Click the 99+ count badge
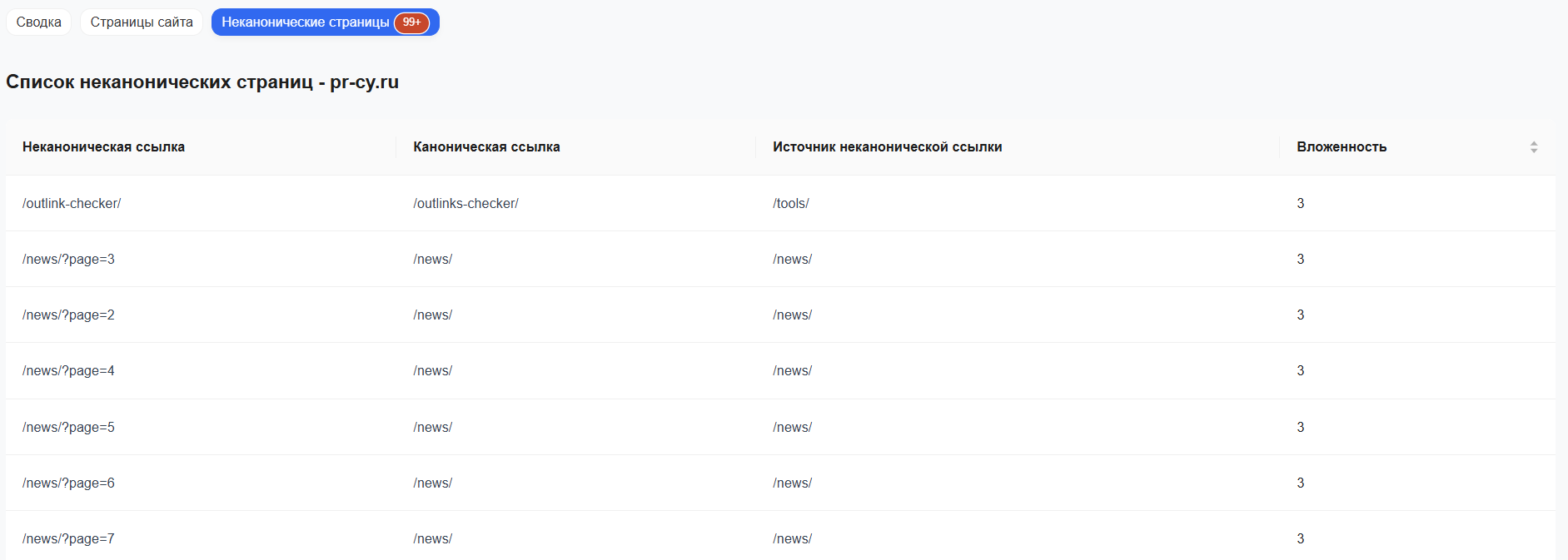 point(412,22)
